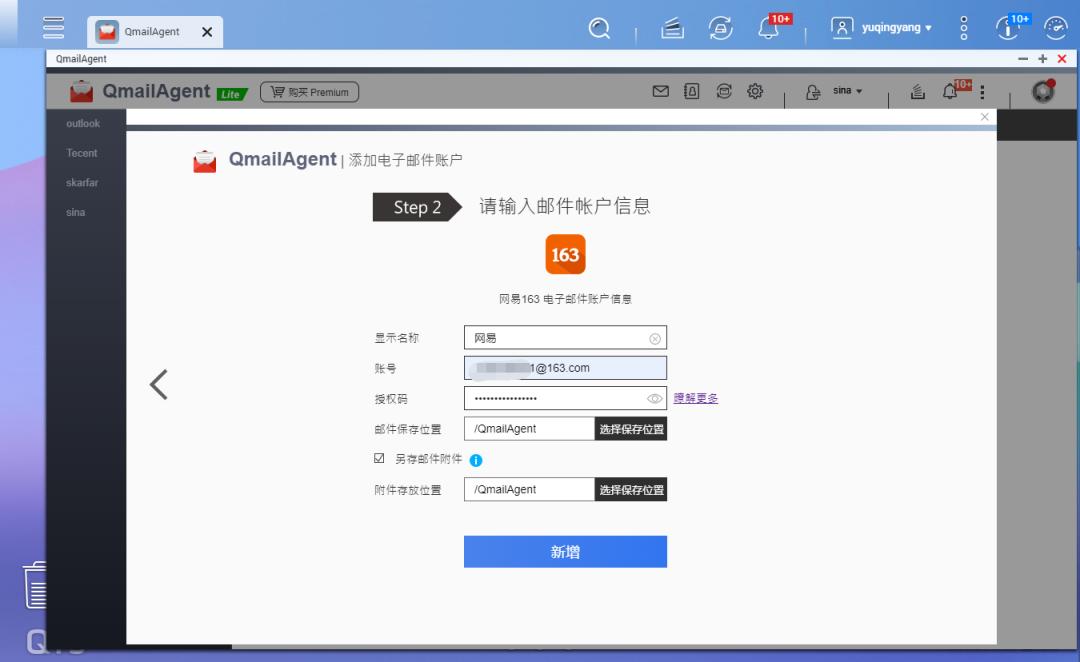Viewport: 1080px width, 662px height.
Task: Uncheck the 另存邮件附件 checkbox
Action: (x=379, y=459)
